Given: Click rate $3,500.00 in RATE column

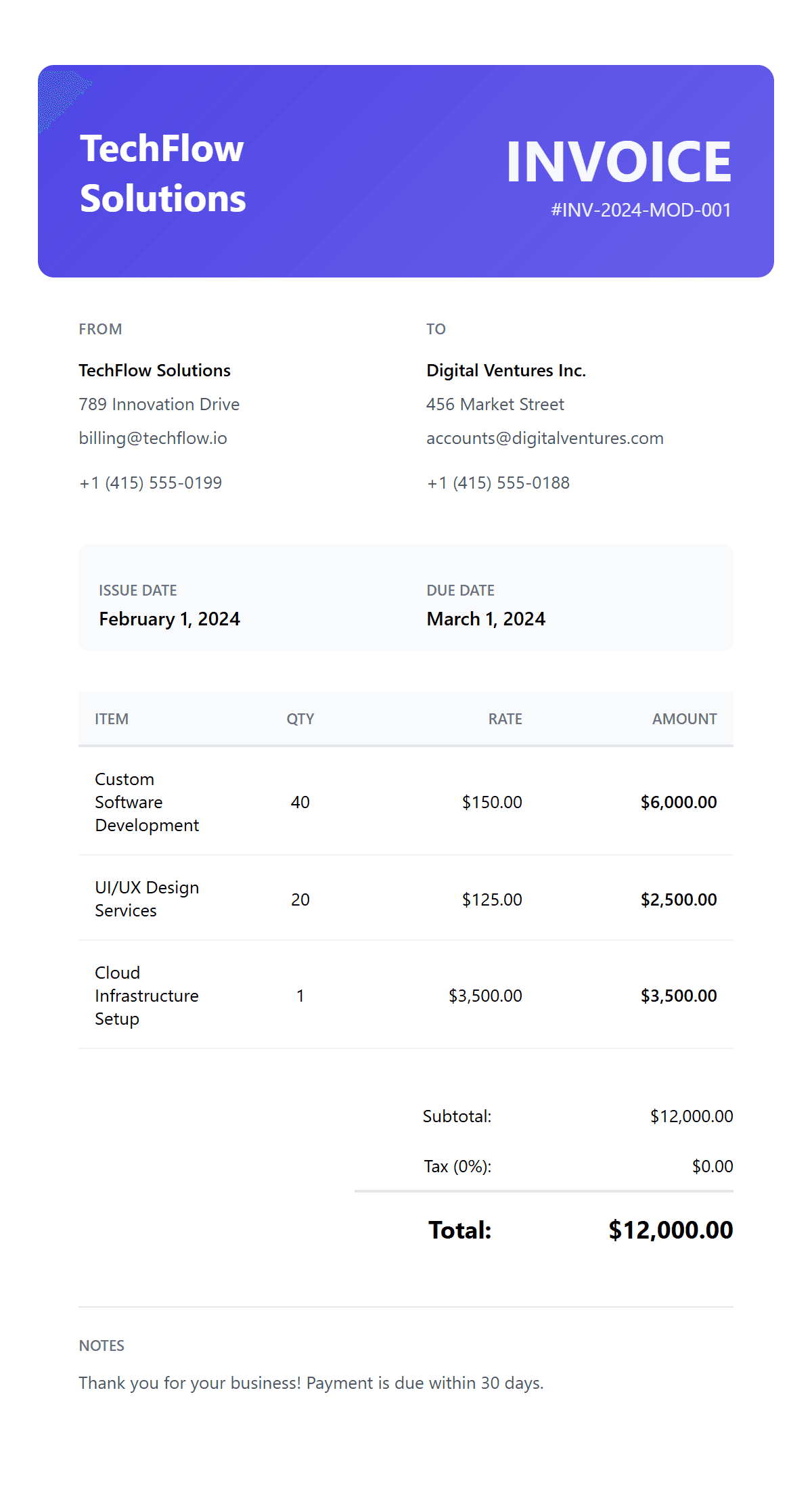Looking at the screenshot, I should [x=485, y=996].
